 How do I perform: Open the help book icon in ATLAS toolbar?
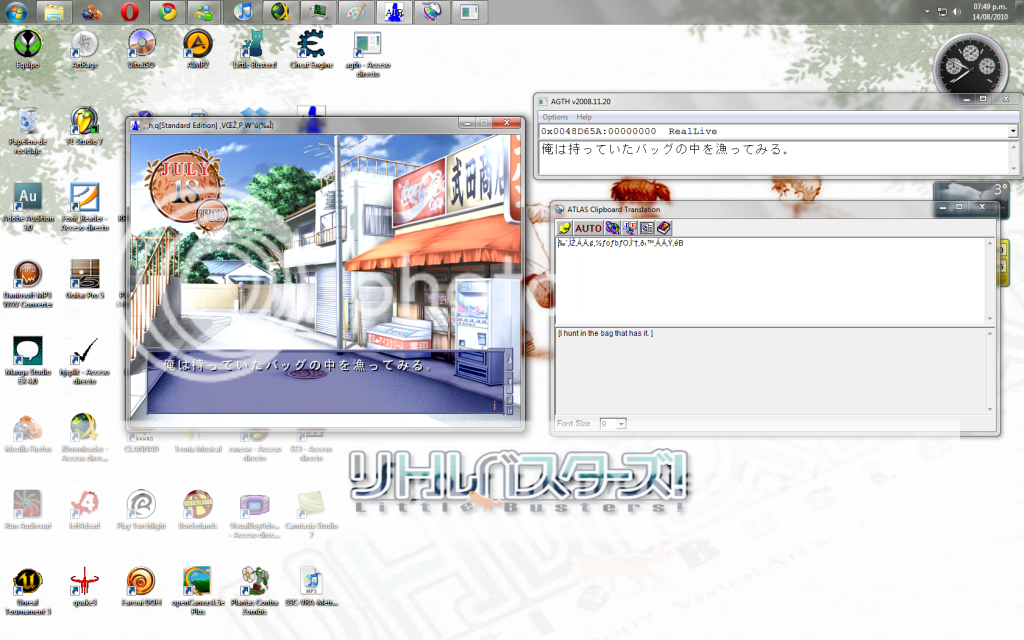pyautogui.click(x=664, y=228)
